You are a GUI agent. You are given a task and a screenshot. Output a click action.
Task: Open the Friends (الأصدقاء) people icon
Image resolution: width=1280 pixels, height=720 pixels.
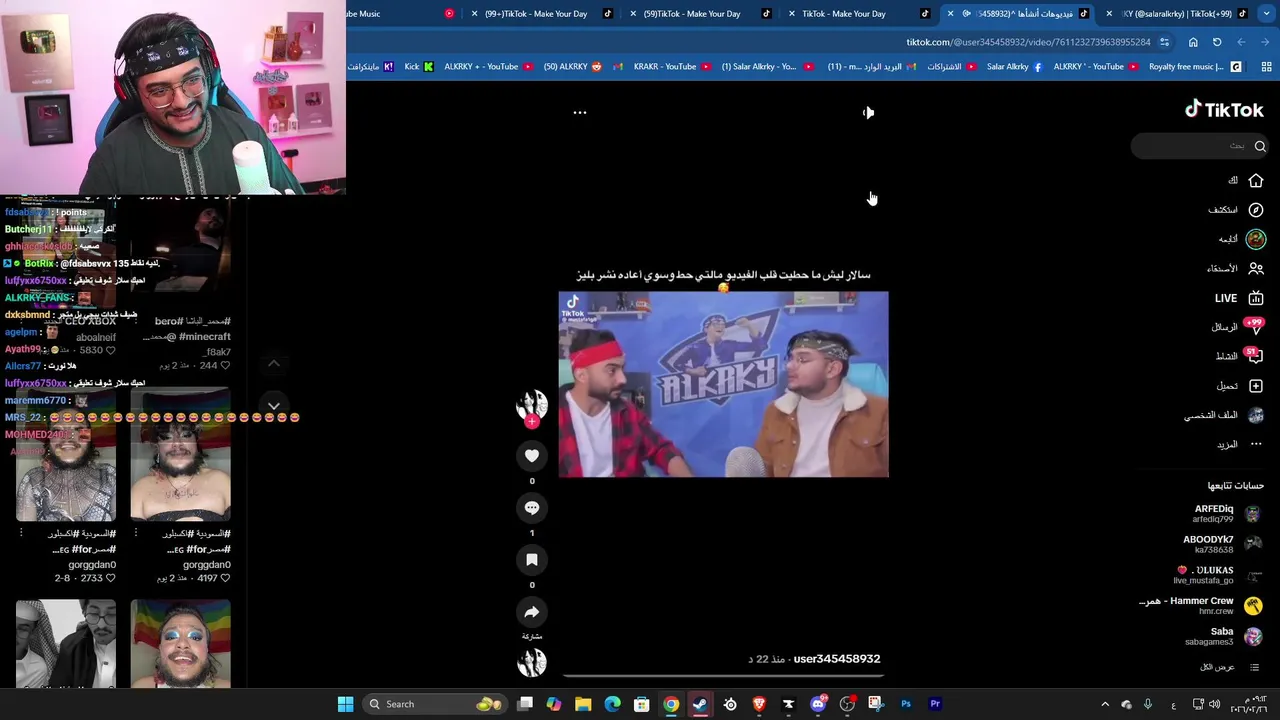tap(1256, 268)
